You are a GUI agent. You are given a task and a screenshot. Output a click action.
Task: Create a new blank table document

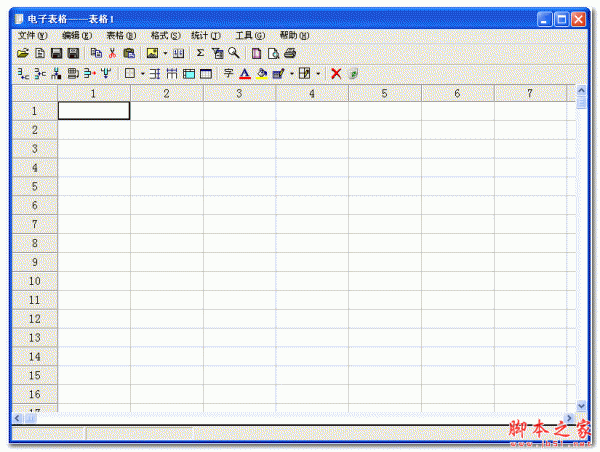40,53
